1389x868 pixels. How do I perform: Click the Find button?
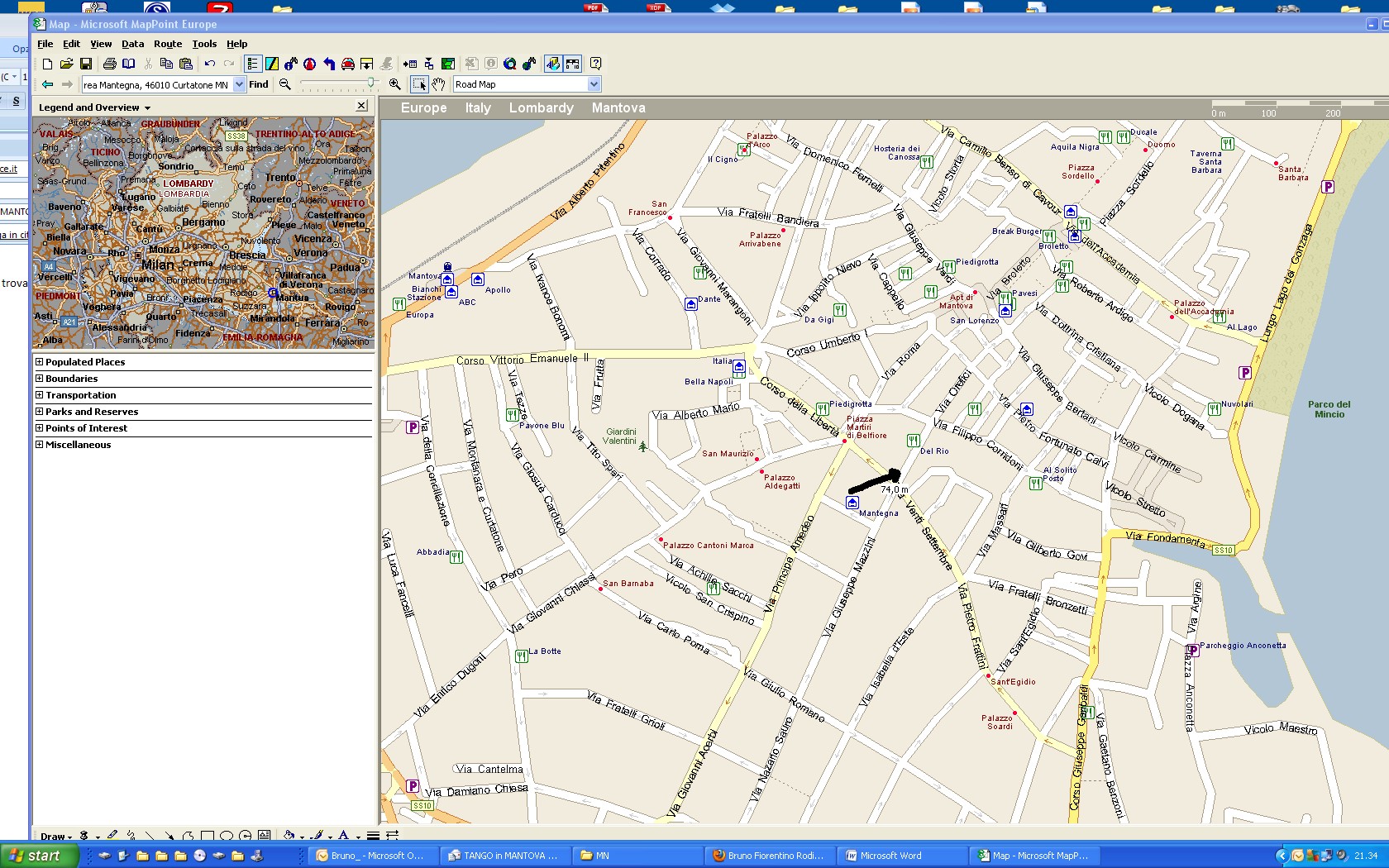coord(259,84)
